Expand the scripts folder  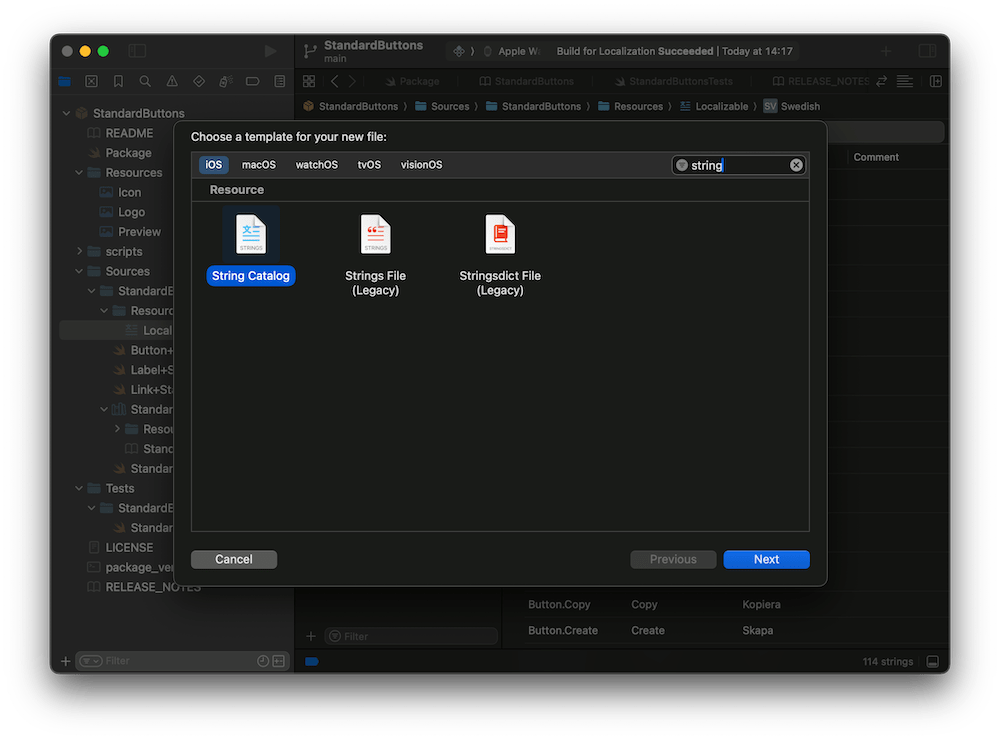point(80,252)
